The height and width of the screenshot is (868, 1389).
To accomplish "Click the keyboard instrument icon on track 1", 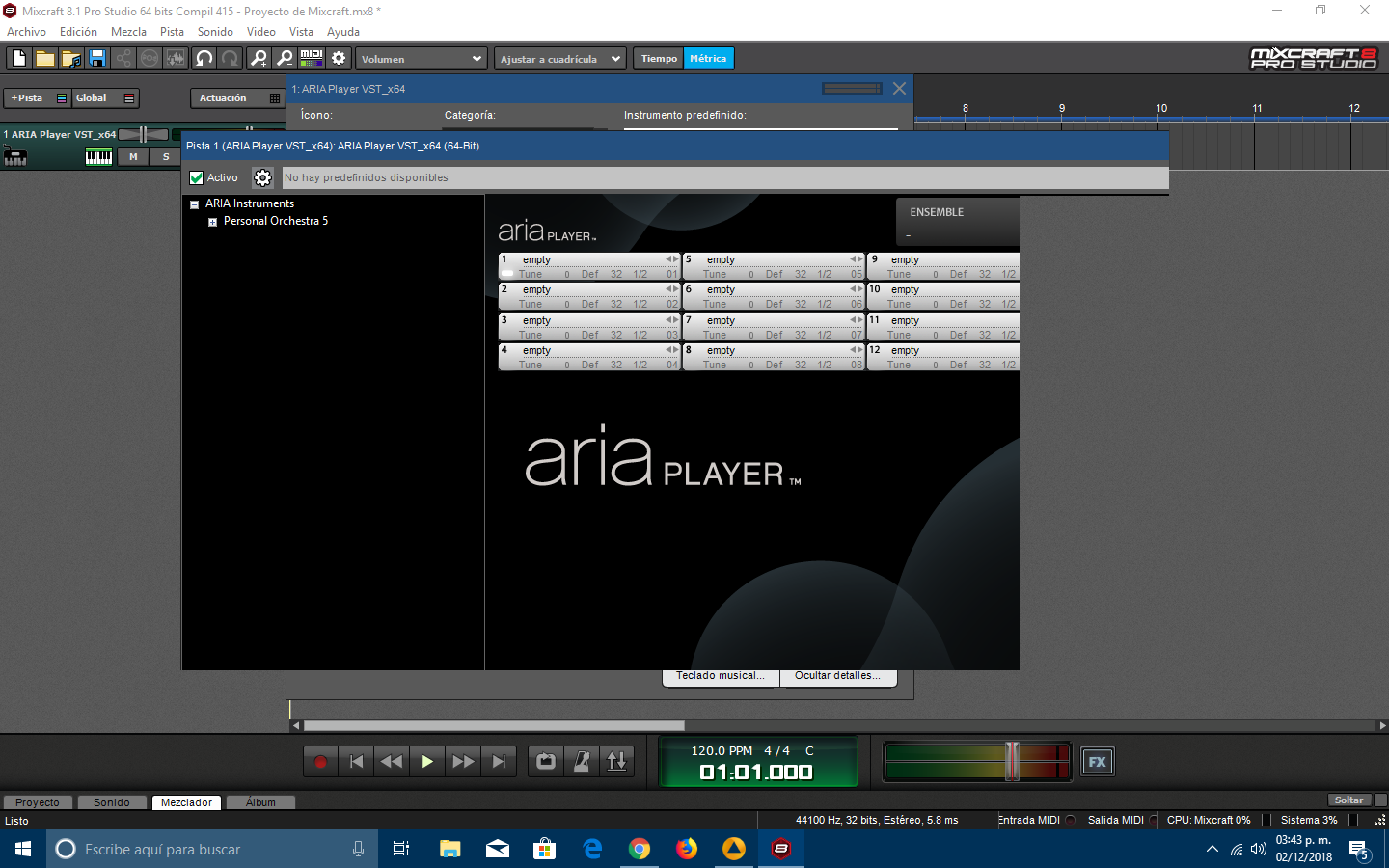I will 15,157.
